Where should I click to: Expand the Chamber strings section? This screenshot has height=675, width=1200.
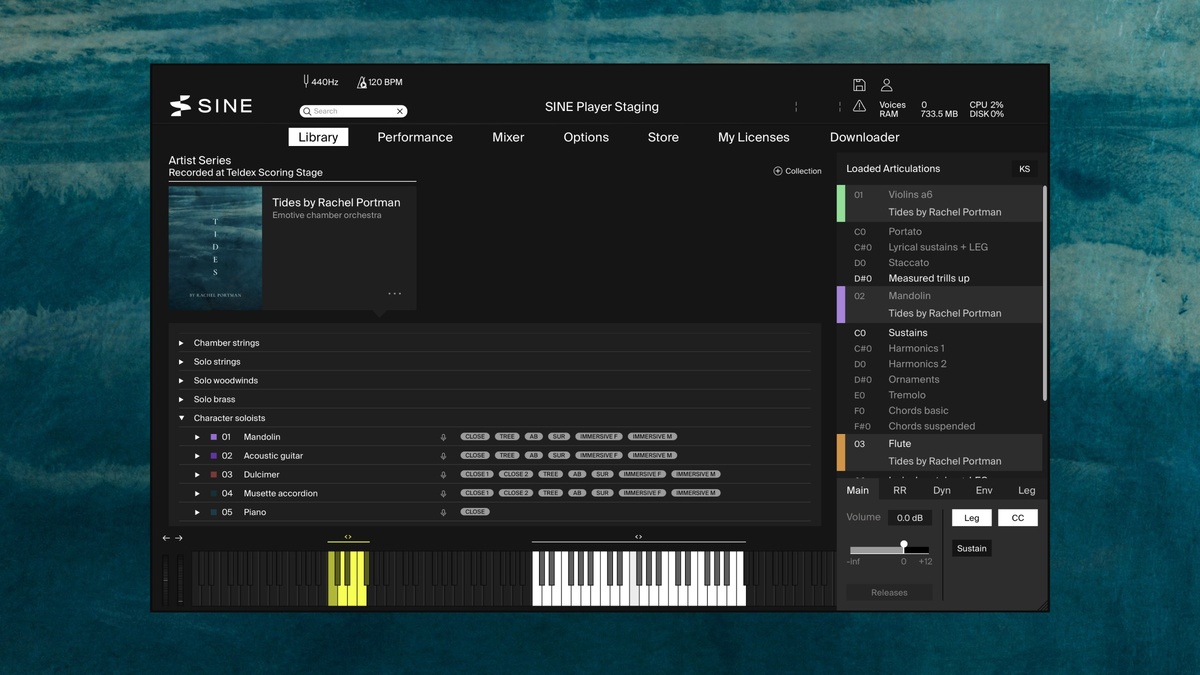(181, 343)
